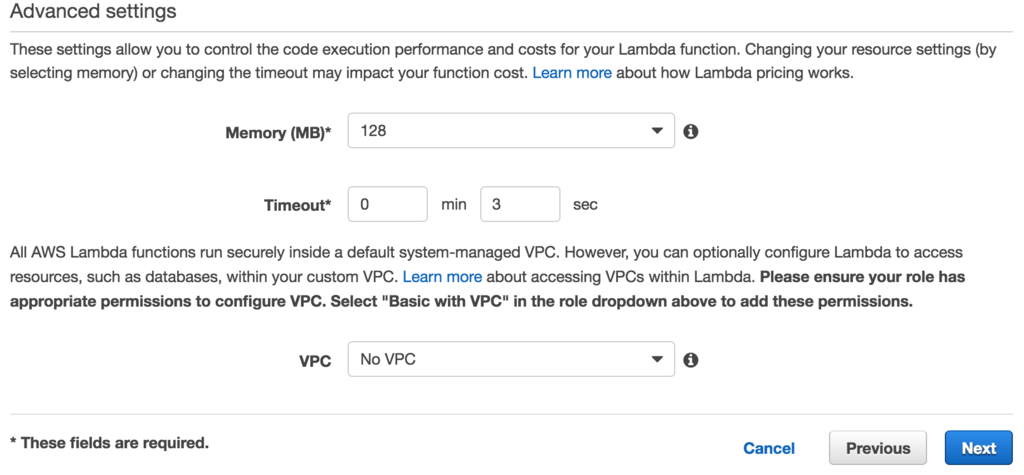The height and width of the screenshot is (475, 1024).
Task: Click the Advanced settings heading
Action: (x=93, y=12)
